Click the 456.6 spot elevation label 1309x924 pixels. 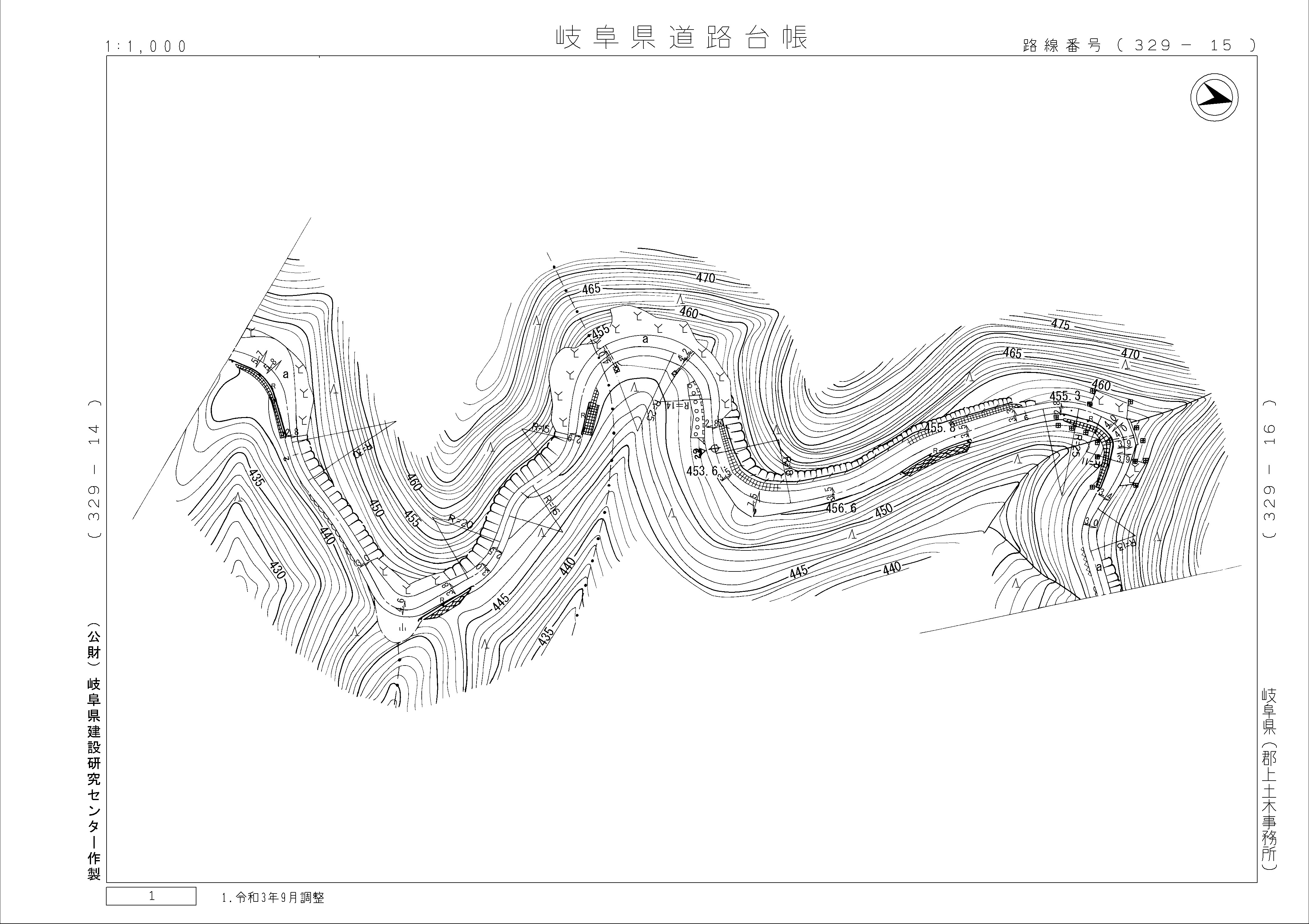(x=841, y=508)
